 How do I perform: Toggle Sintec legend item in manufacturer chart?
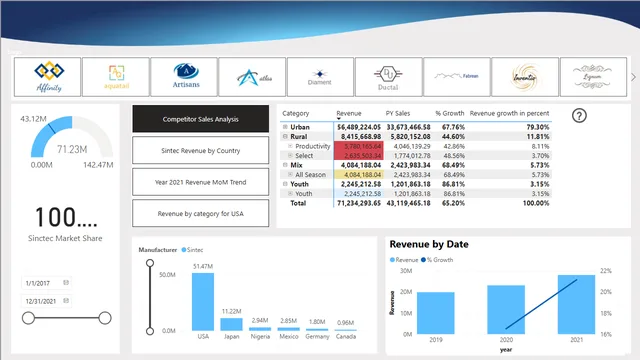(x=192, y=250)
